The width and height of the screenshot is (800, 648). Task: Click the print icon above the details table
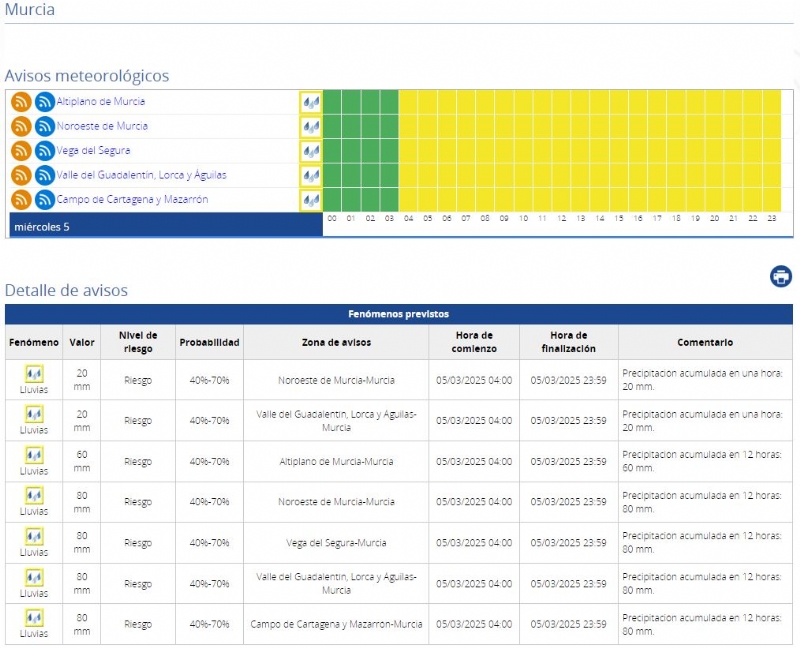click(781, 277)
